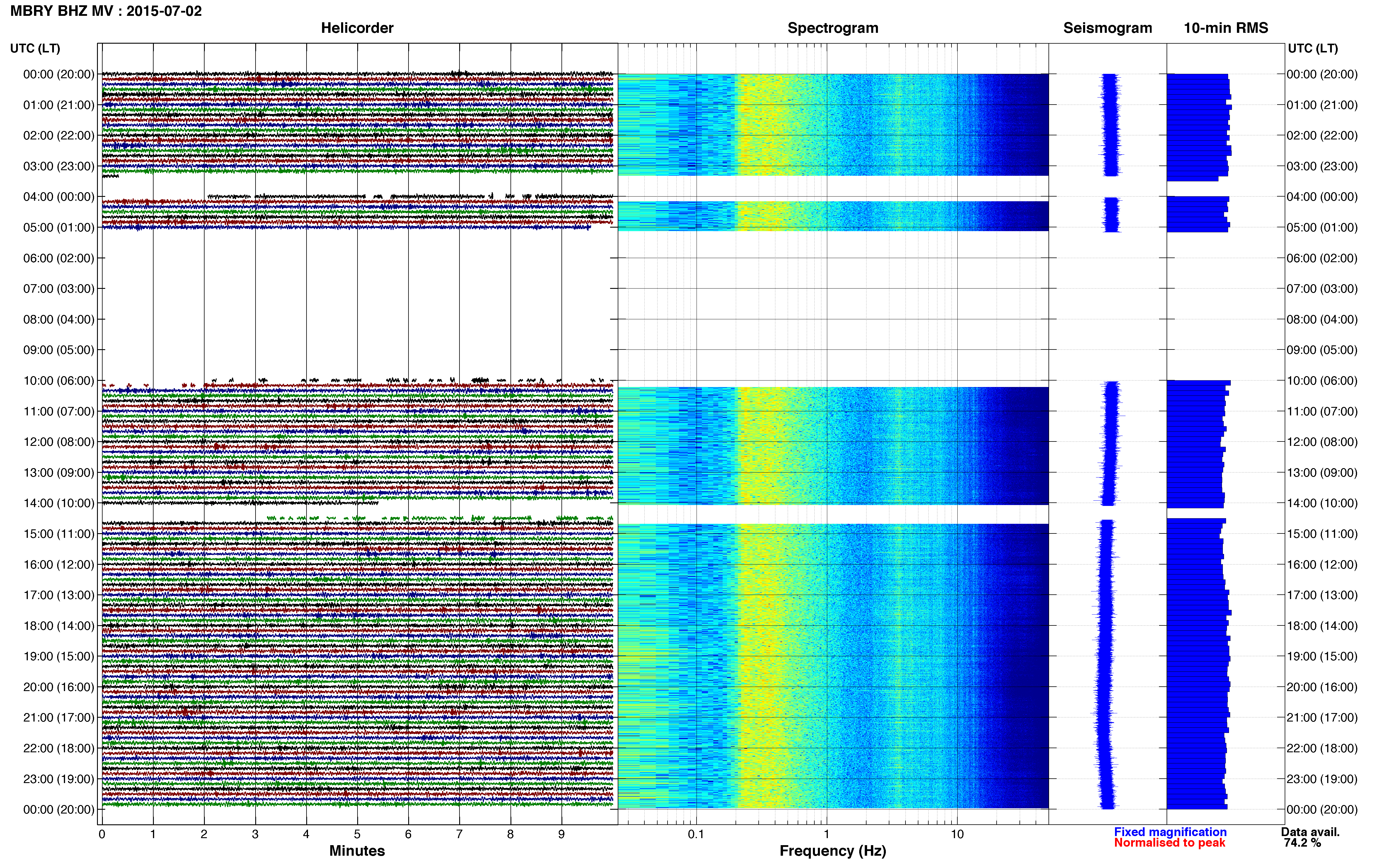Click the left-axis time label '22:00 (18:00)'
The width and height of the screenshot is (1389, 868).
[x=59, y=748]
